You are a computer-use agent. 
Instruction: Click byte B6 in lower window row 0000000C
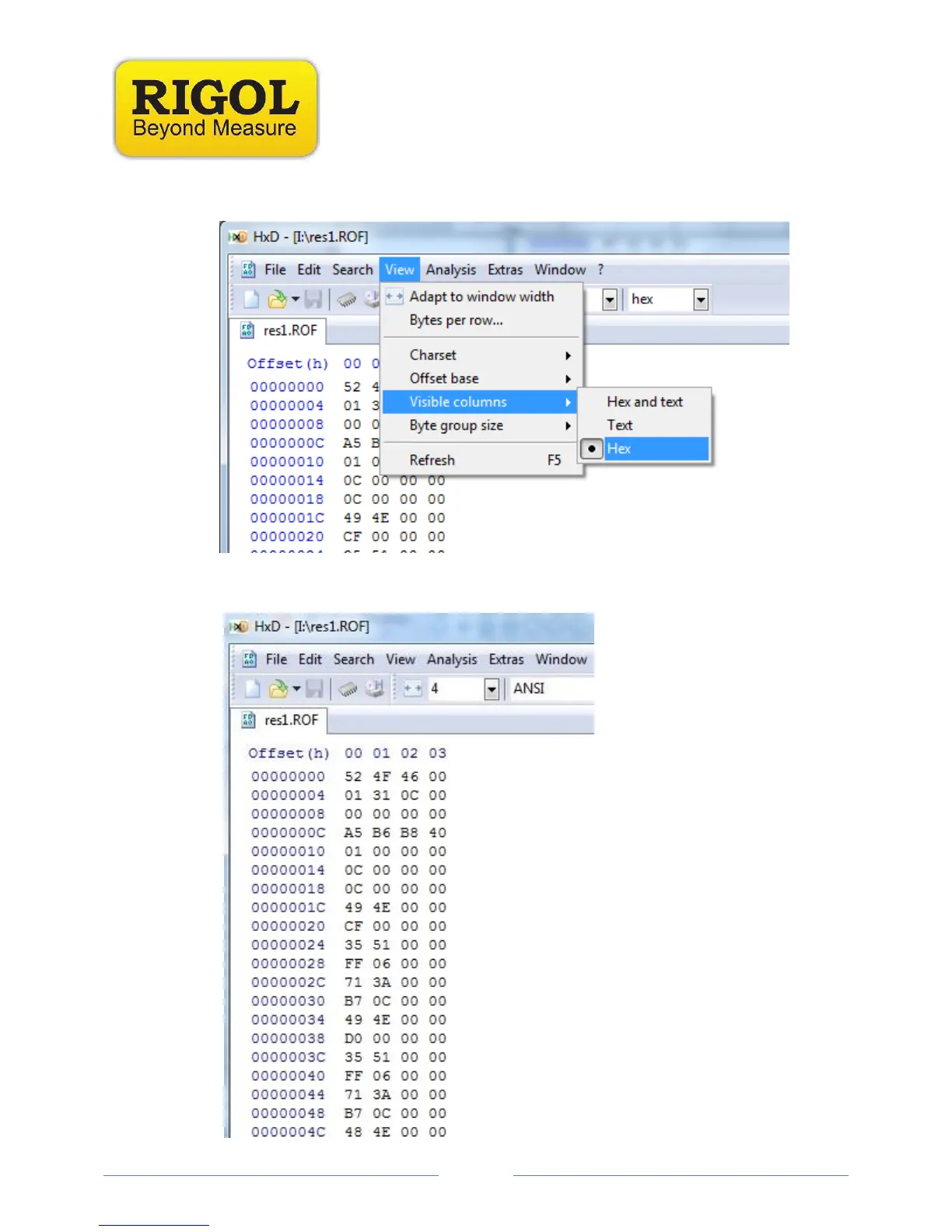point(381,832)
